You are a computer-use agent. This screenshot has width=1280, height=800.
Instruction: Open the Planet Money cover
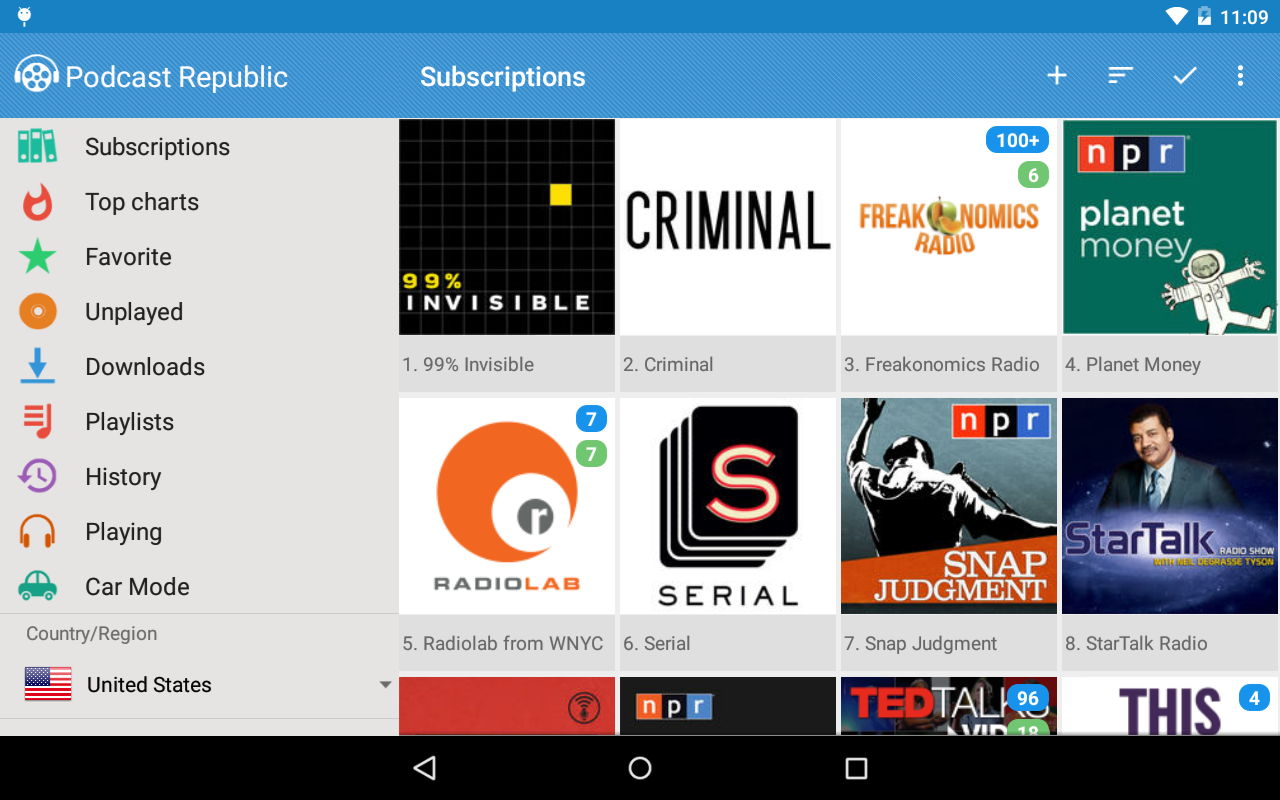1170,227
